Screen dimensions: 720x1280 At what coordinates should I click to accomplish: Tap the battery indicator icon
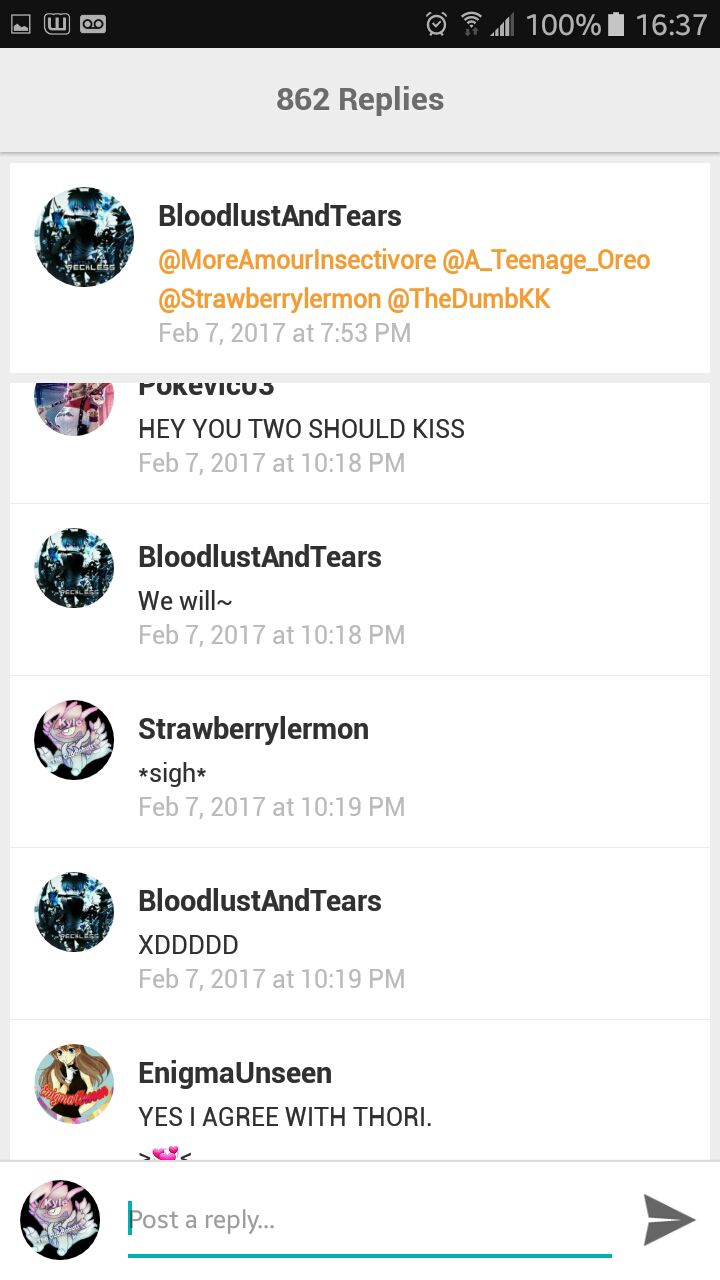pyautogui.click(x=616, y=24)
